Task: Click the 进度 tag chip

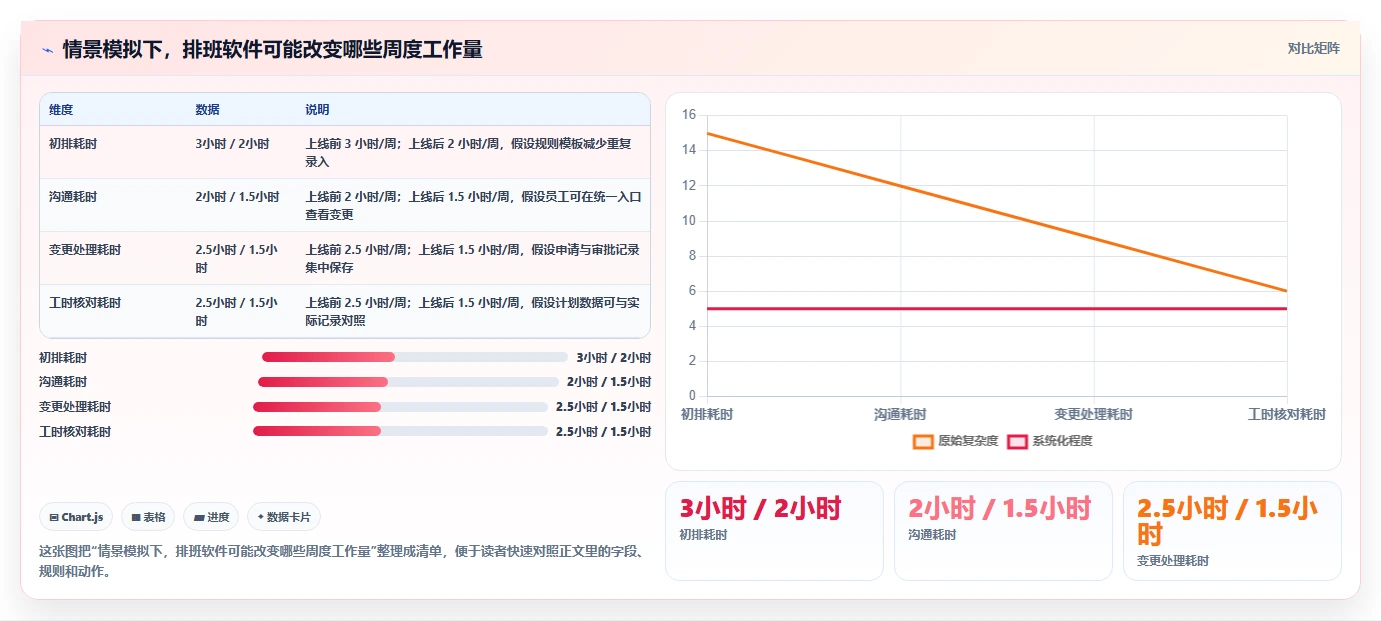Action: point(212,517)
